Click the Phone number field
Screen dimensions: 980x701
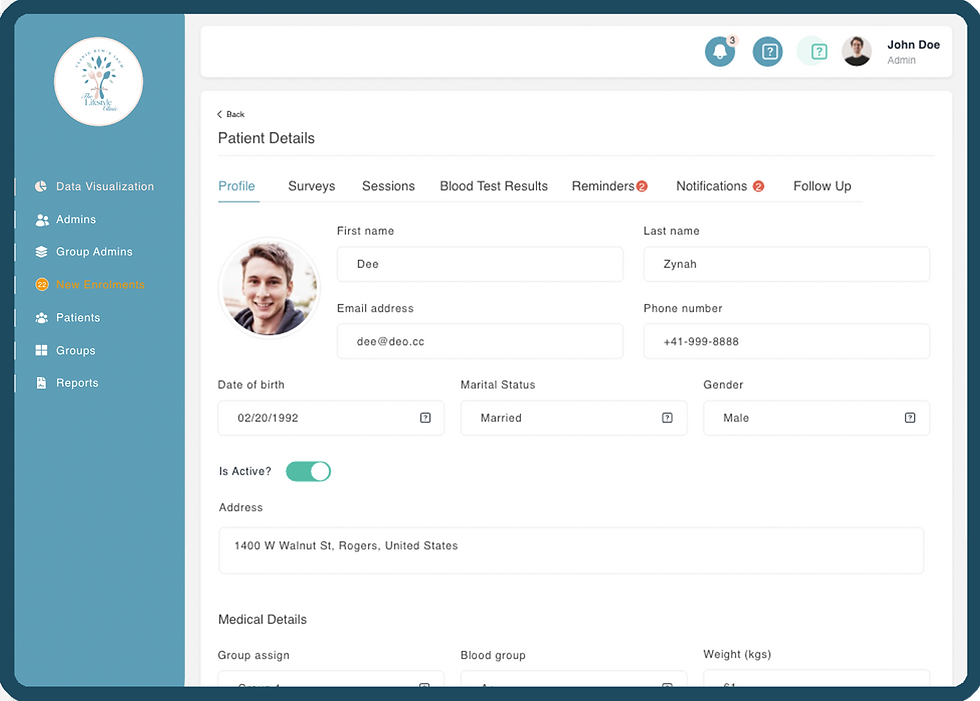tap(786, 341)
